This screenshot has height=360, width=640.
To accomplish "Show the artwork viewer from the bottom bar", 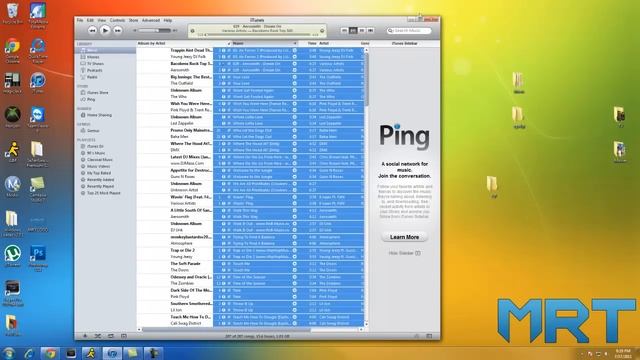I will click(124, 336).
